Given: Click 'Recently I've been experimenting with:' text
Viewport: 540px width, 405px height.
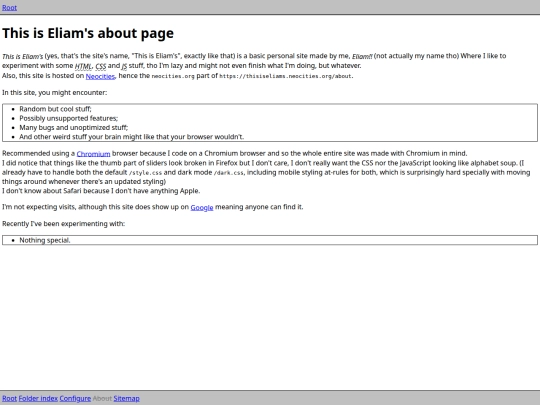Looking at the screenshot, I should (63, 224).
